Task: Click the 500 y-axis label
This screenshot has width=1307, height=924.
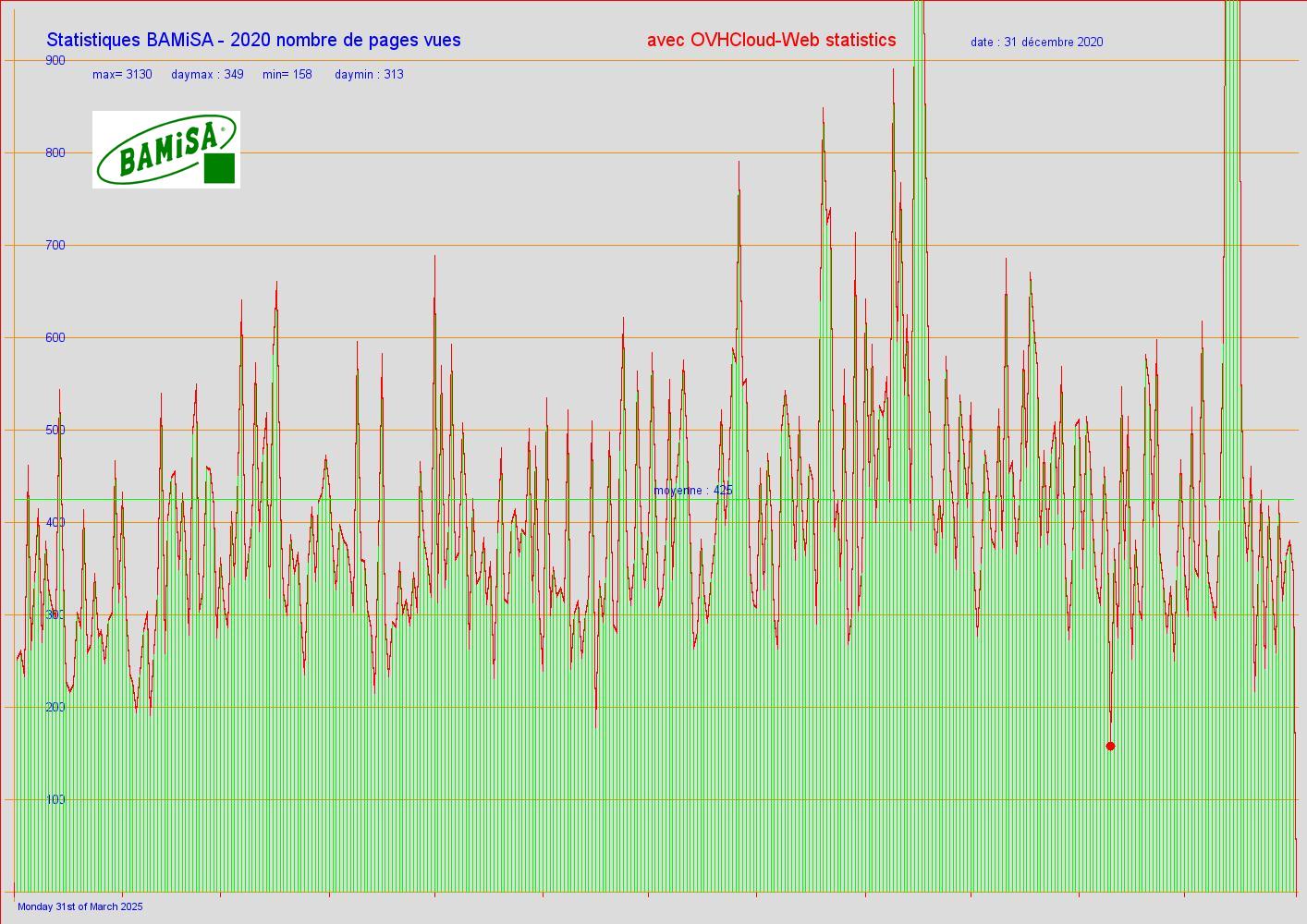Action: (x=55, y=430)
